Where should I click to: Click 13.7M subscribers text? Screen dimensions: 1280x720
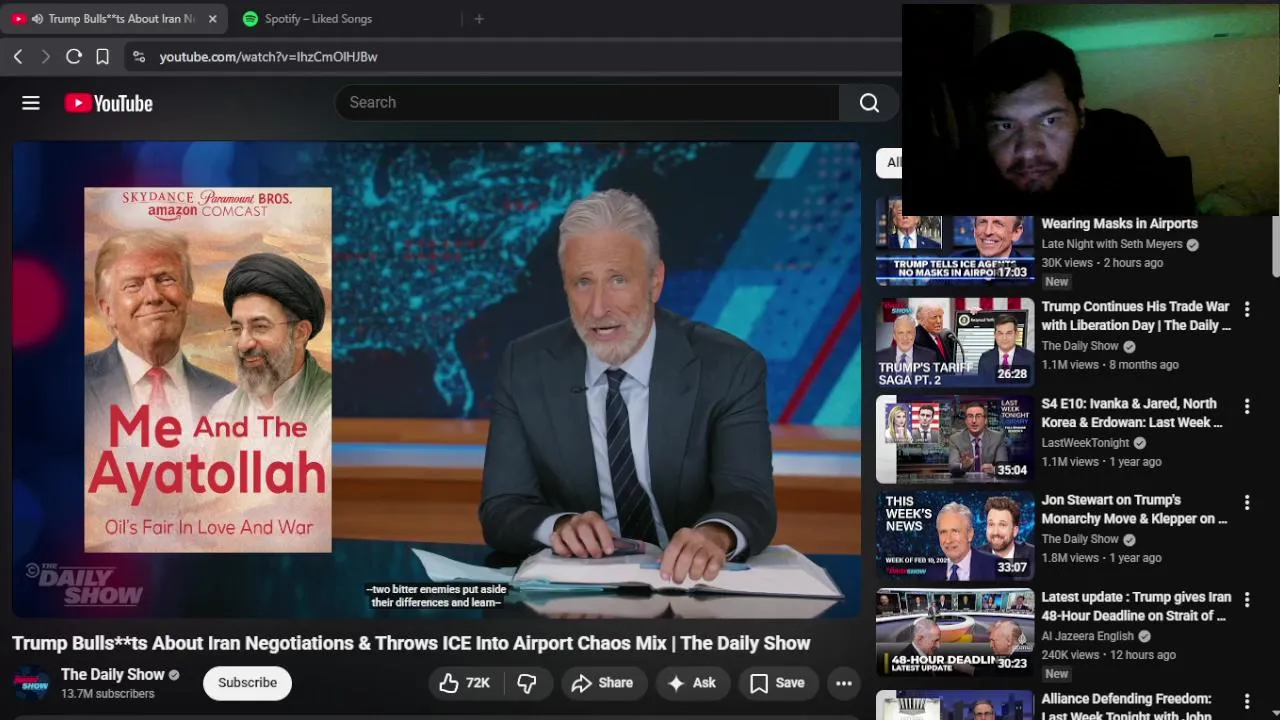point(107,694)
